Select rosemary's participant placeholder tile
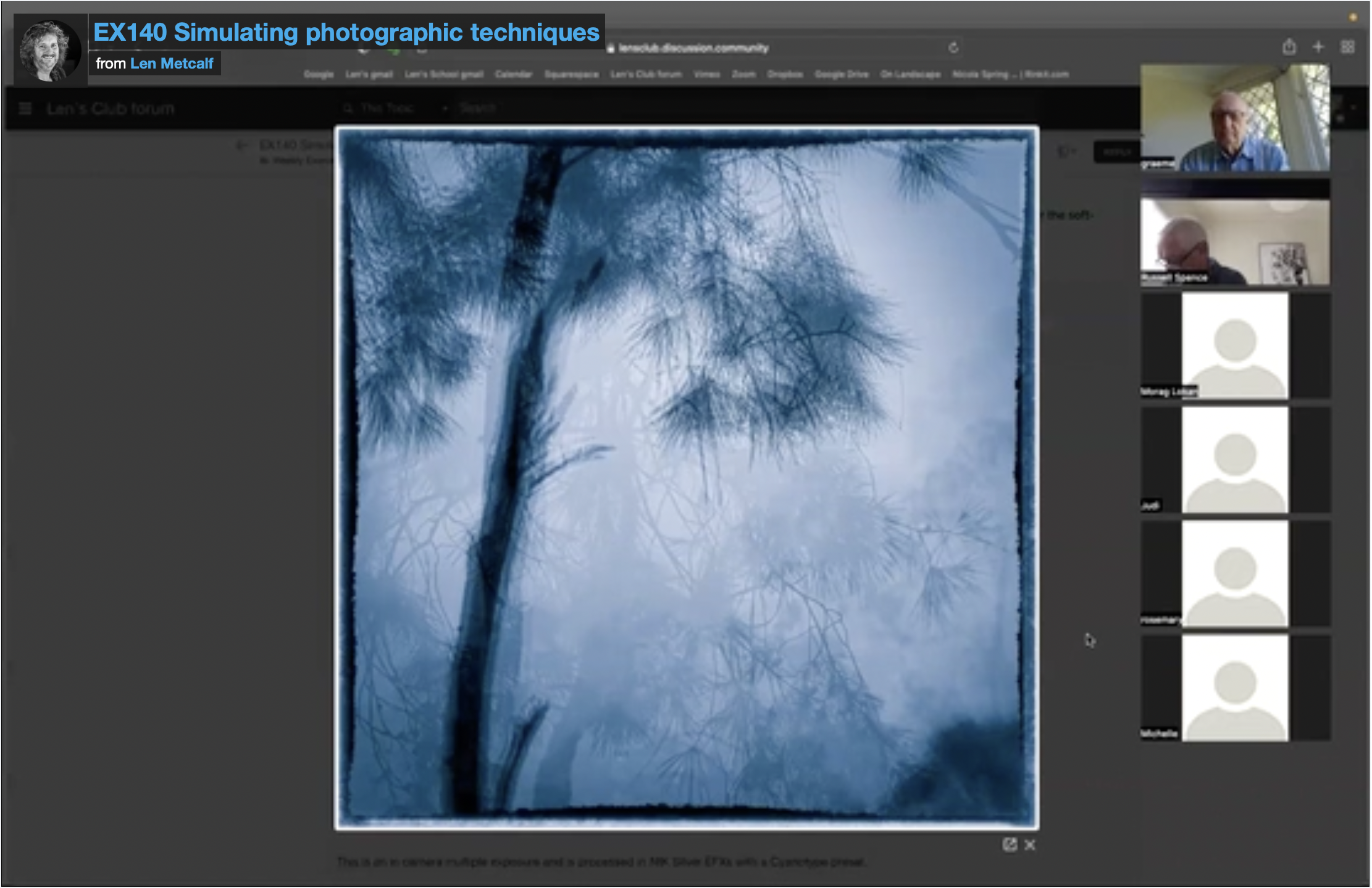The width and height of the screenshot is (1372, 888). pos(1235,574)
